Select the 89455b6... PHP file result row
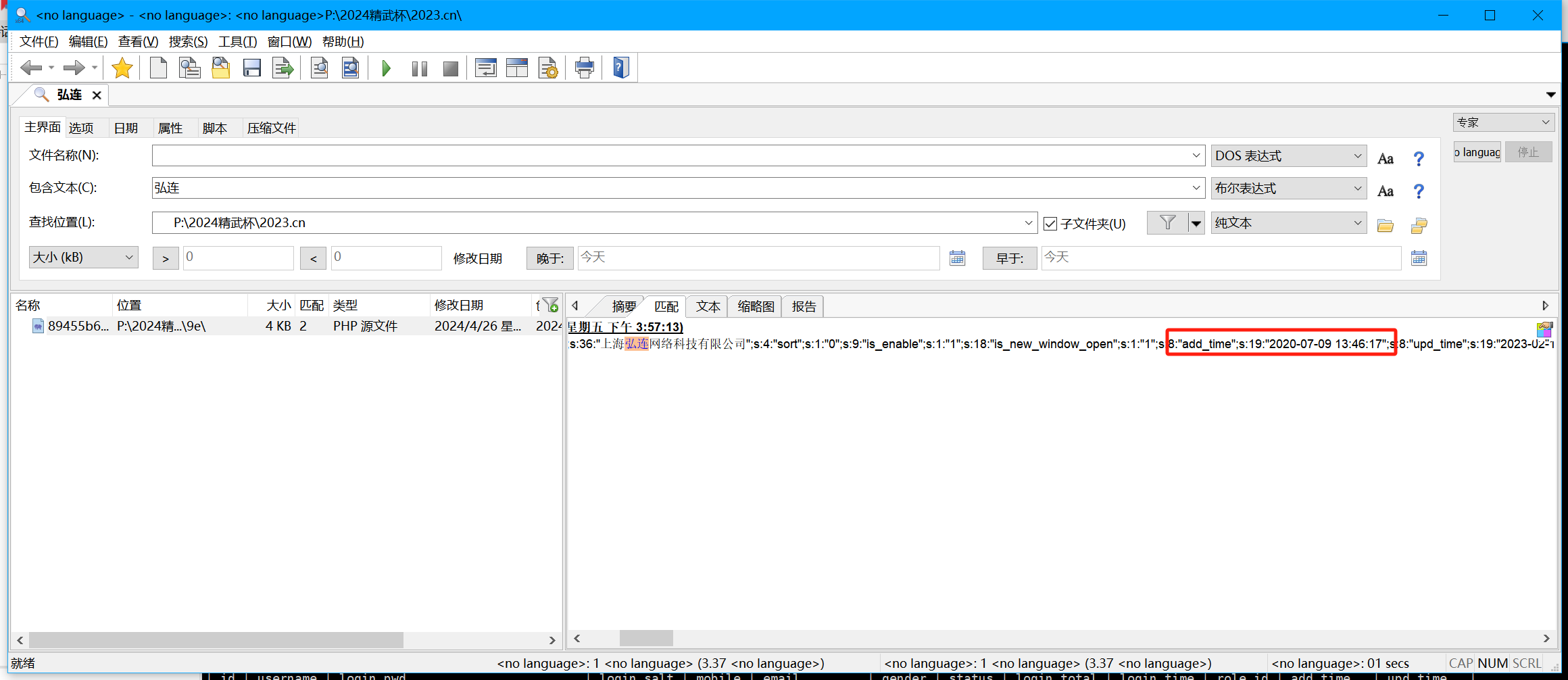This screenshot has width=1568, height=680. click(287, 326)
